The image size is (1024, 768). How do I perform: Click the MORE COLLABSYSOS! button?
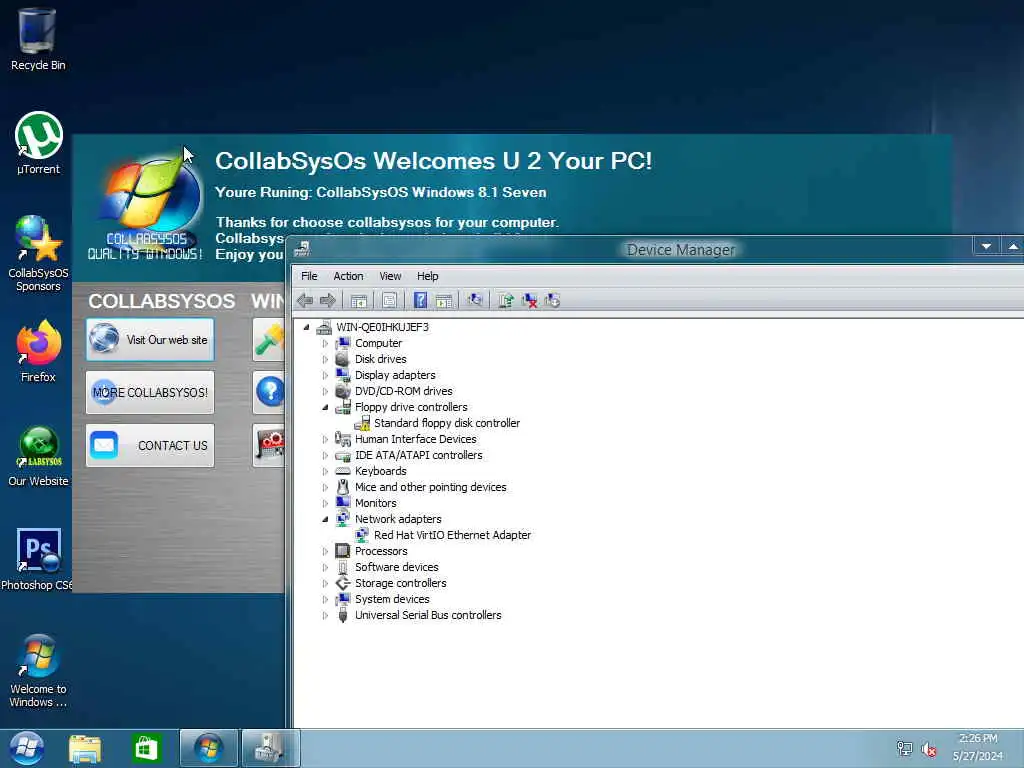pos(150,392)
